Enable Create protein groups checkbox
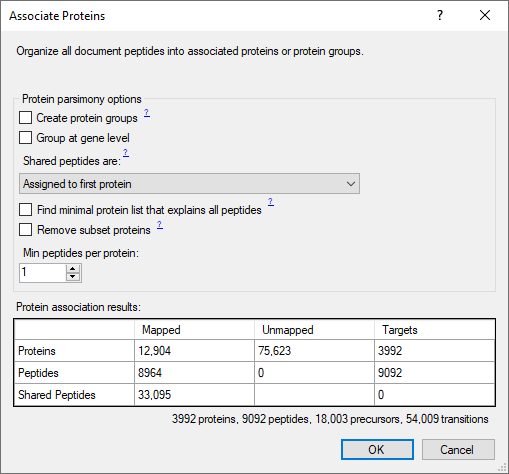The image size is (509, 474). pos(26,118)
